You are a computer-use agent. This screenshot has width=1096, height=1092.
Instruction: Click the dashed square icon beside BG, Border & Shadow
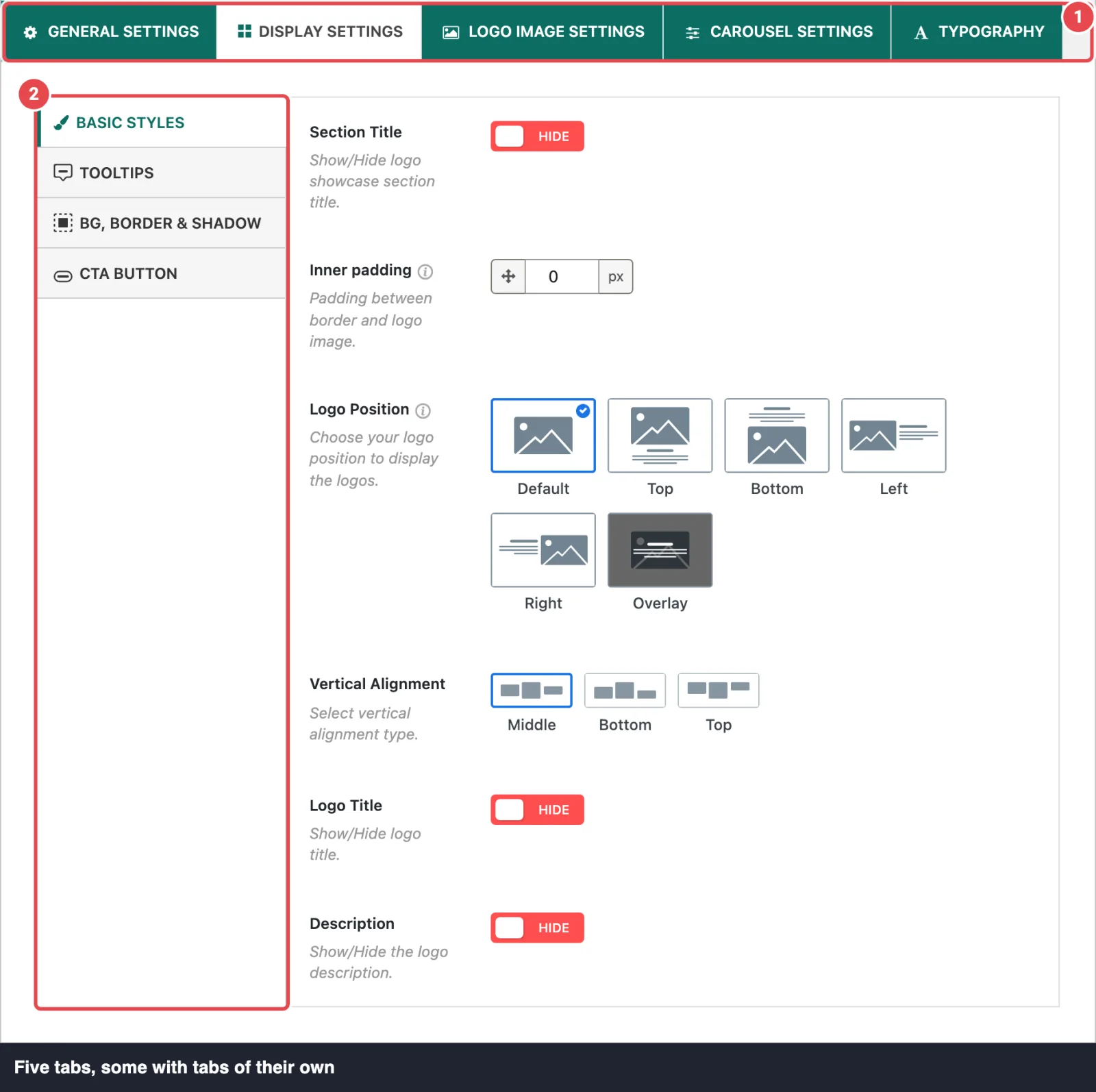coord(62,223)
